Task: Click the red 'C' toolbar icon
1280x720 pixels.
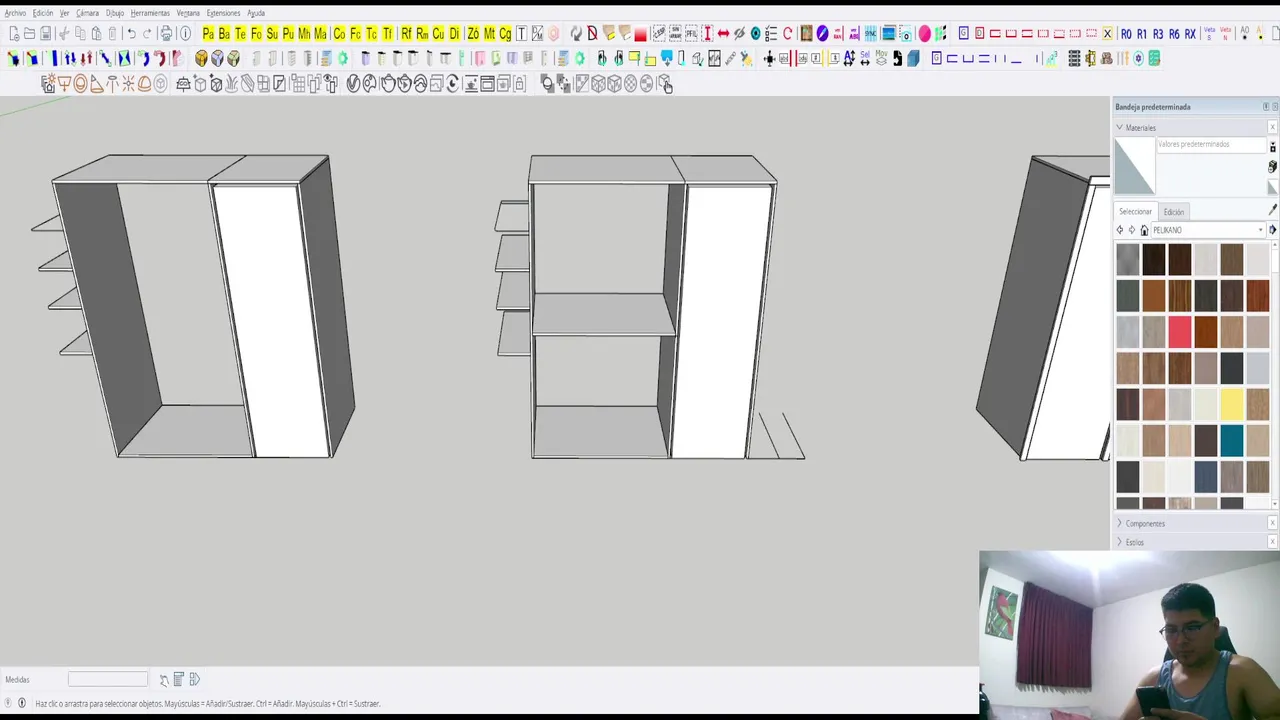Action: point(787,33)
